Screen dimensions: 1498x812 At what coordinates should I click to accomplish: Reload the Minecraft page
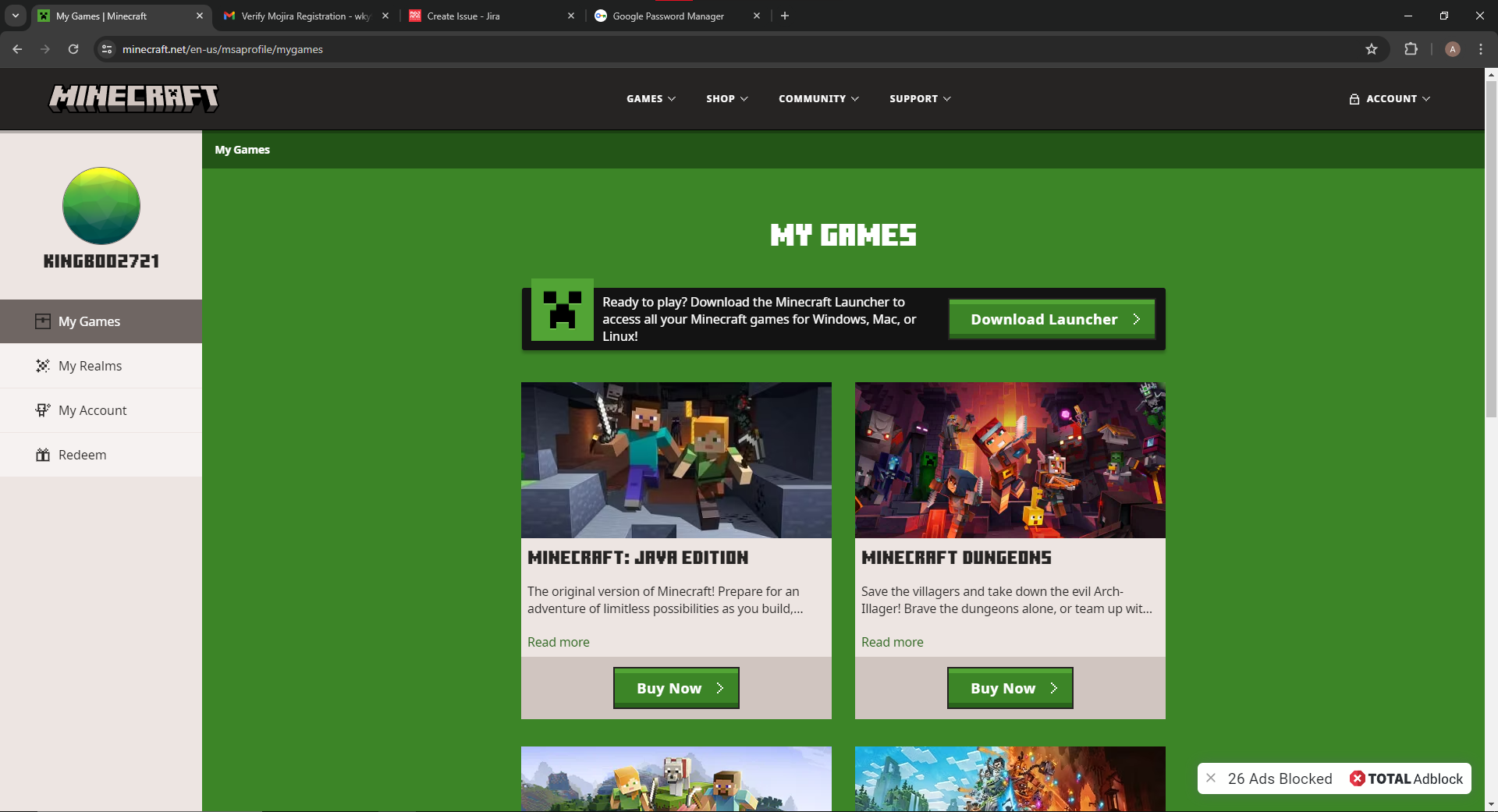click(x=73, y=49)
